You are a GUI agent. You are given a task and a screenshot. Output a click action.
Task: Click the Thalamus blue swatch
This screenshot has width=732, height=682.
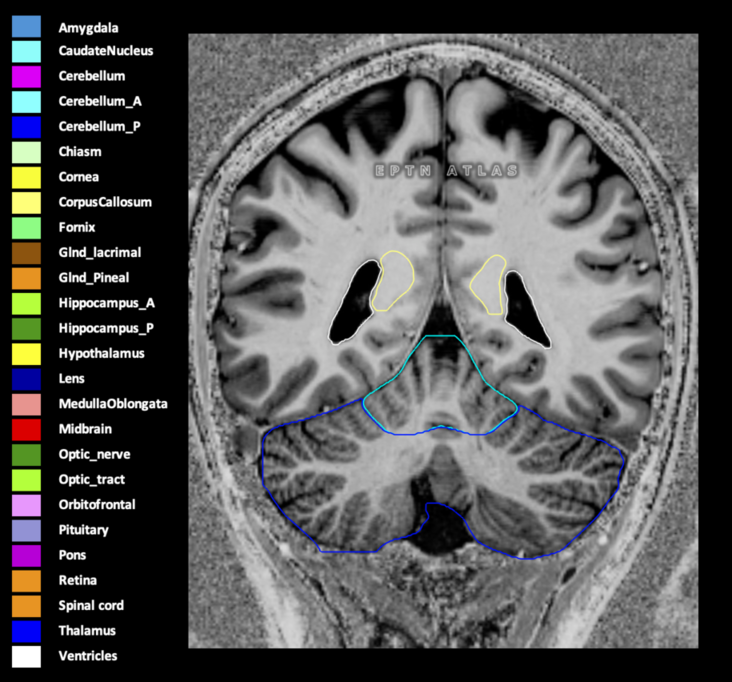tap(26, 632)
